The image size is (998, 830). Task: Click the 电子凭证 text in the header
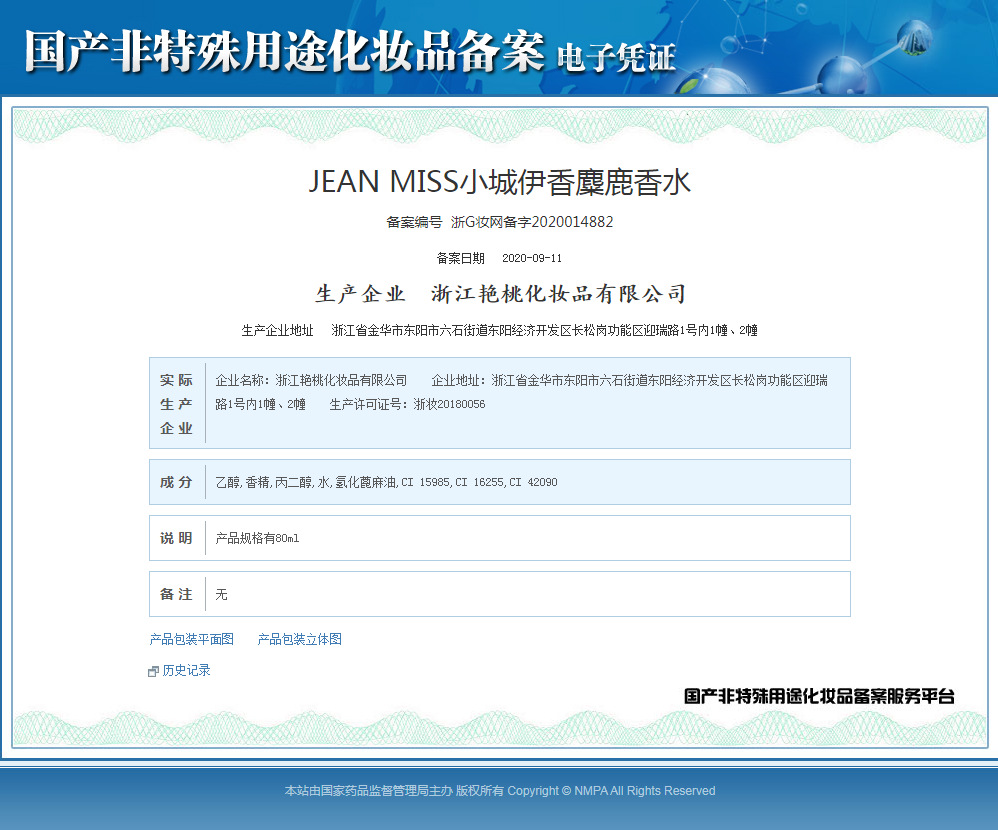coord(616,56)
